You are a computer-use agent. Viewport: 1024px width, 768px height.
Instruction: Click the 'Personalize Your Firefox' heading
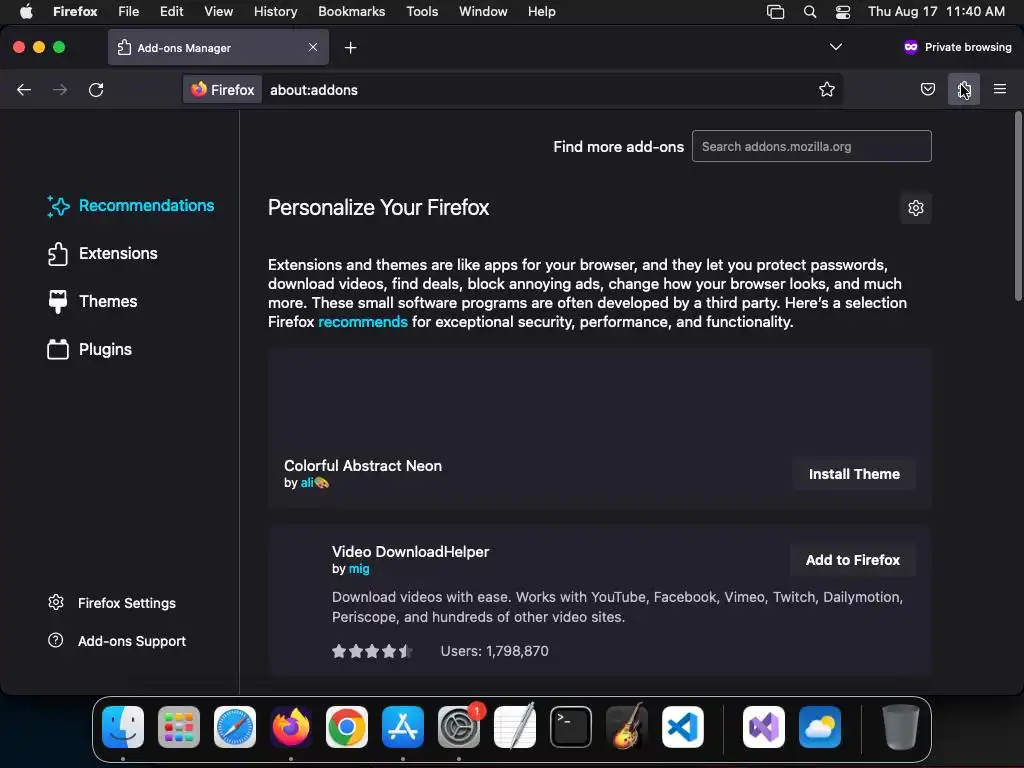click(378, 208)
